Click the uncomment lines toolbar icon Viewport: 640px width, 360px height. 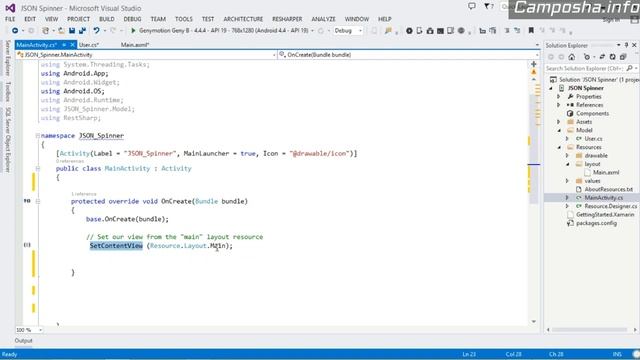tap(517, 31)
